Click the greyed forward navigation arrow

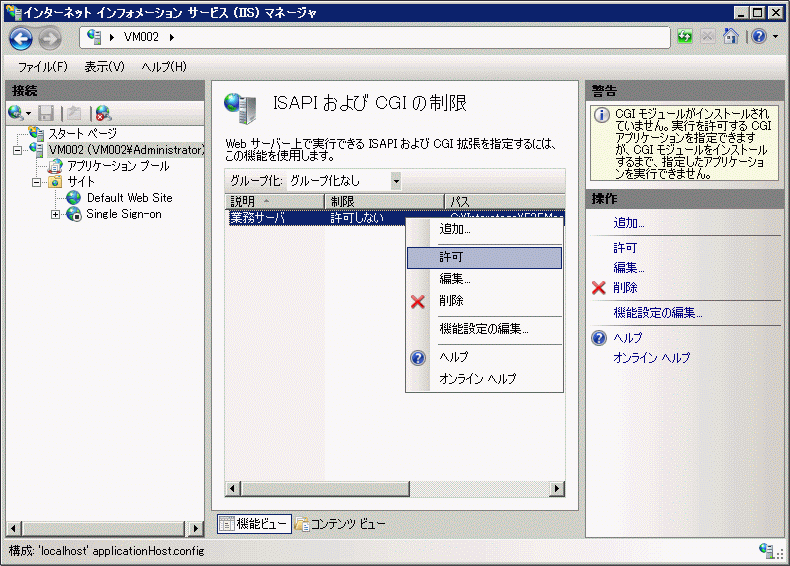(x=50, y=38)
